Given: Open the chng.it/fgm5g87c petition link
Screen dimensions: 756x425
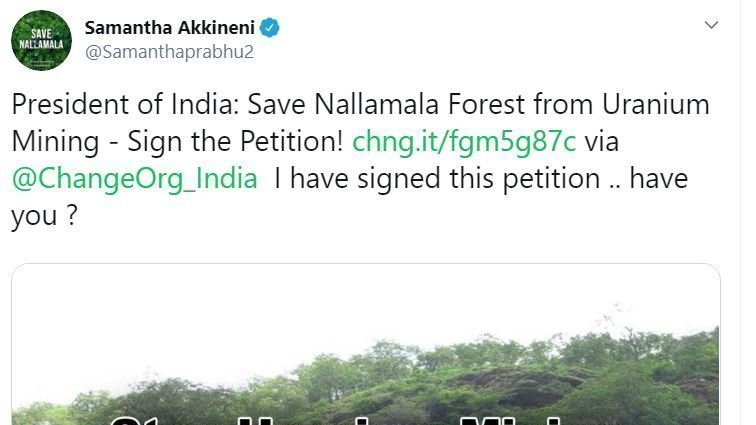Looking at the screenshot, I should tap(464, 141).
